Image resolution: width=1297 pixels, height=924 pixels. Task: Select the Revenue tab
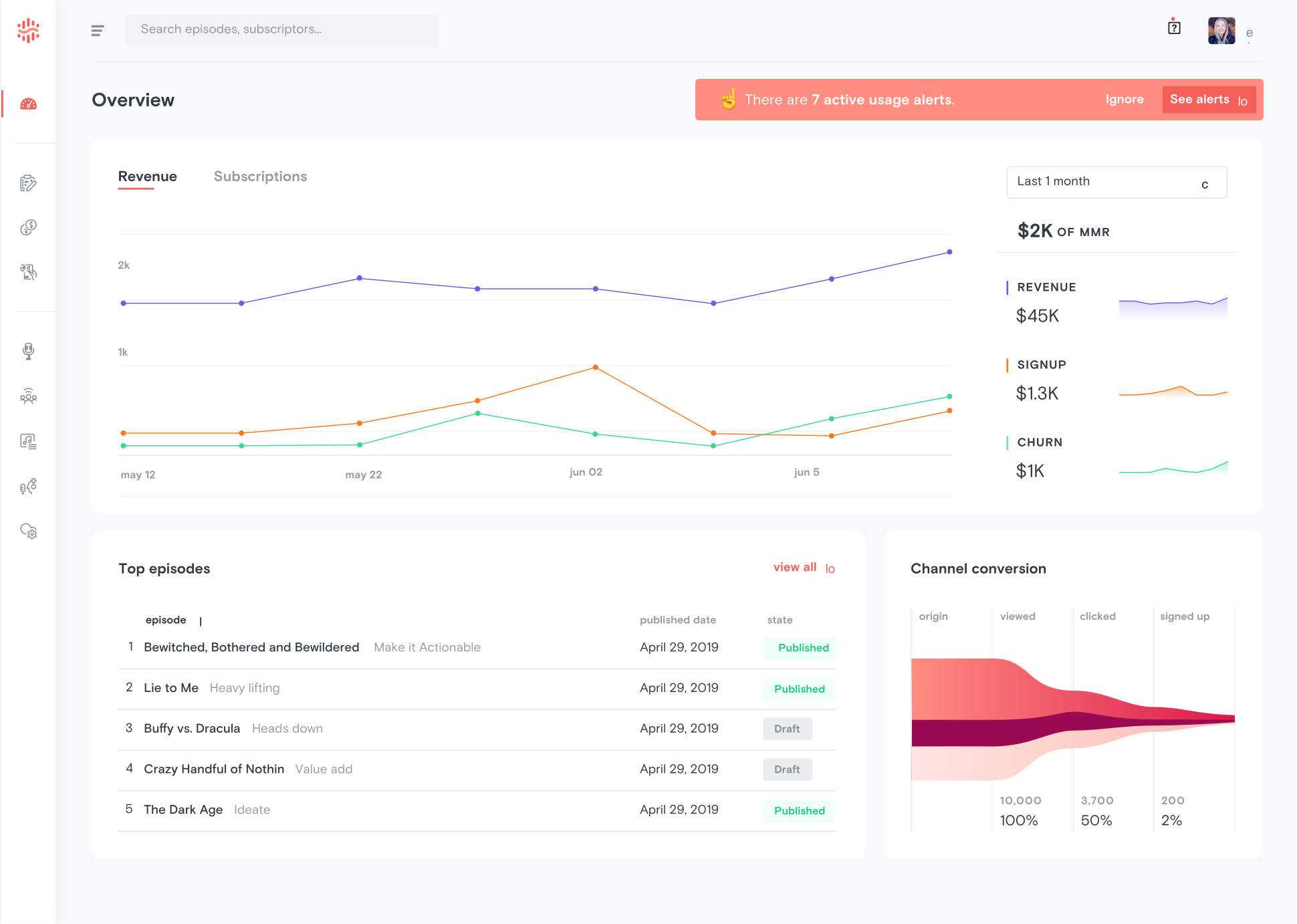147,177
